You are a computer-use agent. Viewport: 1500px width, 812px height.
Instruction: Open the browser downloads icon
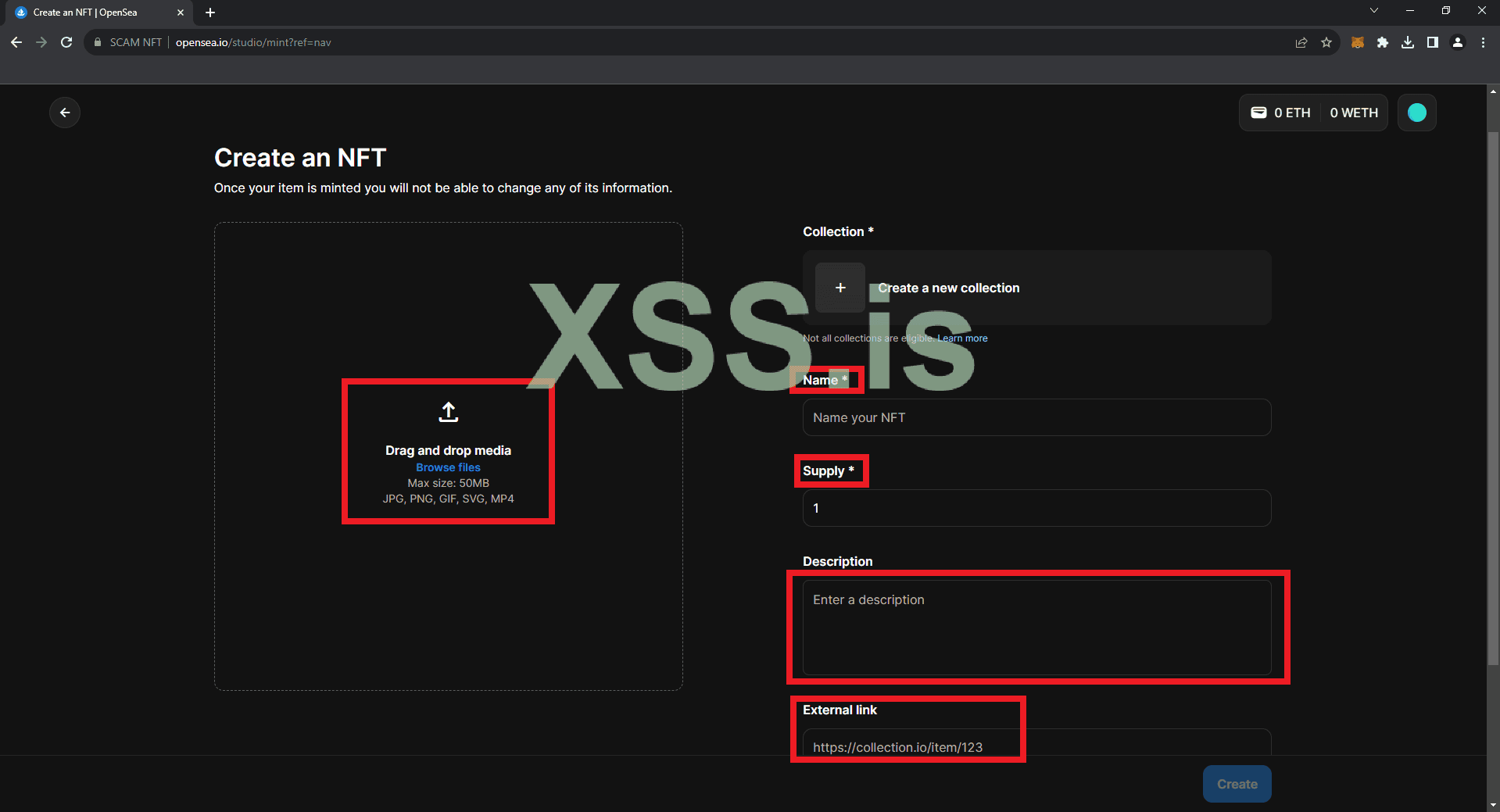click(x=1408, y=42)
